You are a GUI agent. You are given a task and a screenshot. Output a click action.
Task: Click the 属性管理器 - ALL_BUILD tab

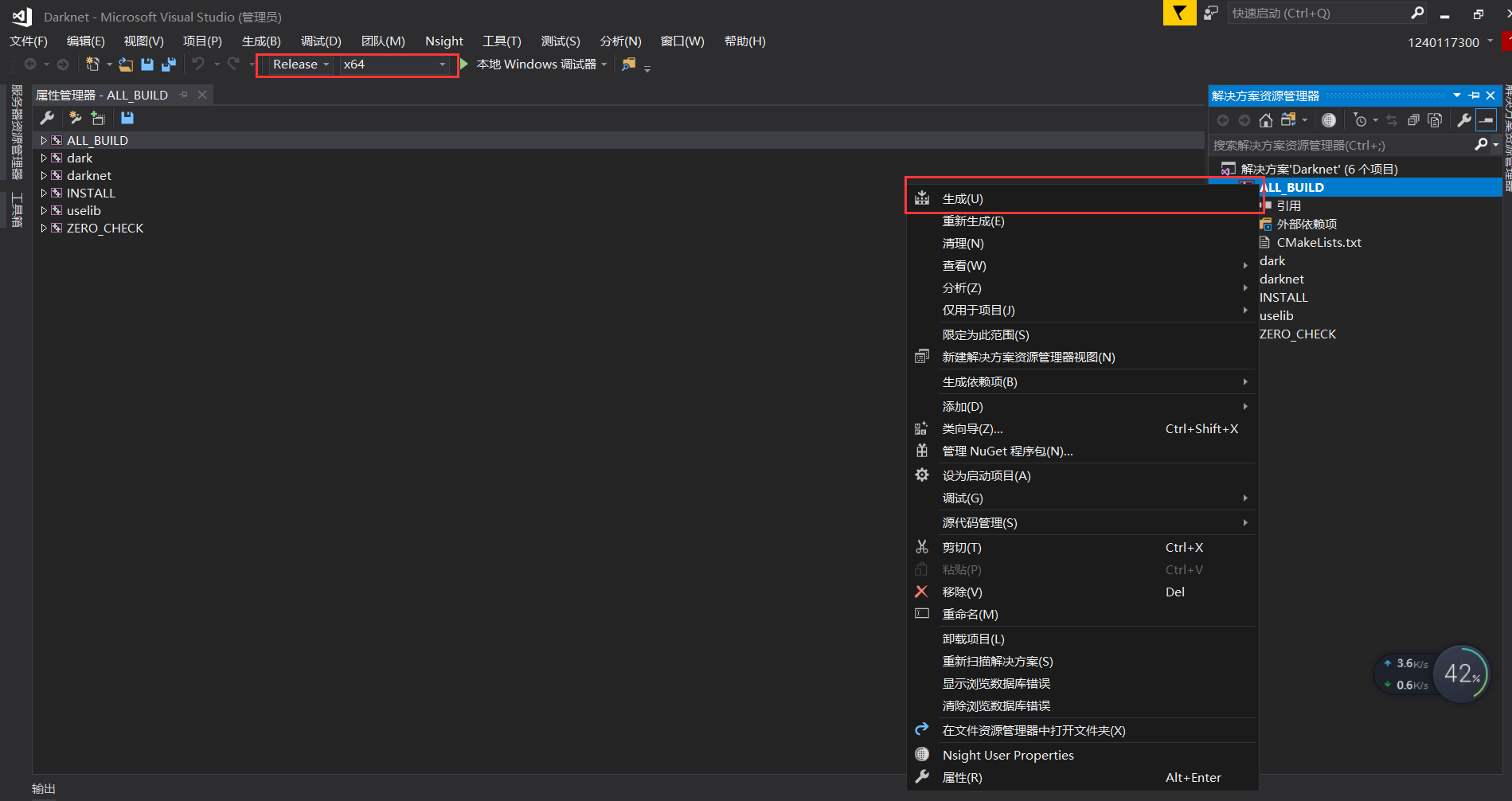[102, 95]
